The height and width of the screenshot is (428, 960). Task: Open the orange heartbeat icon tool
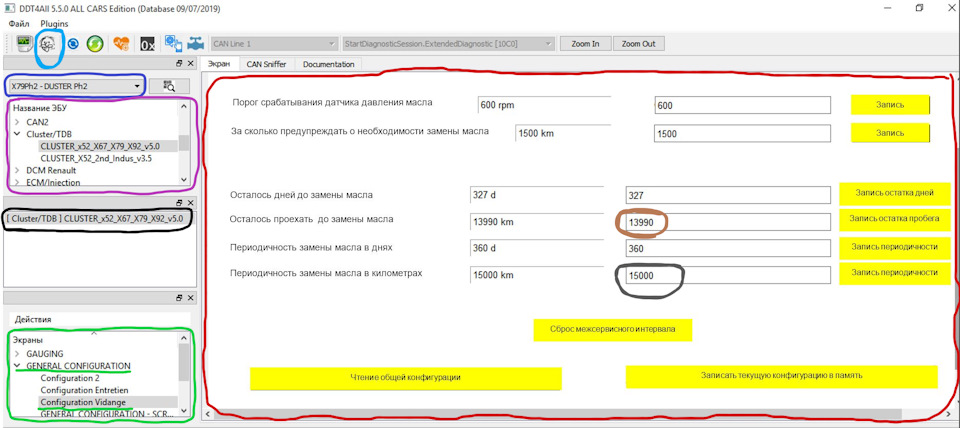[x=121, y=44]
